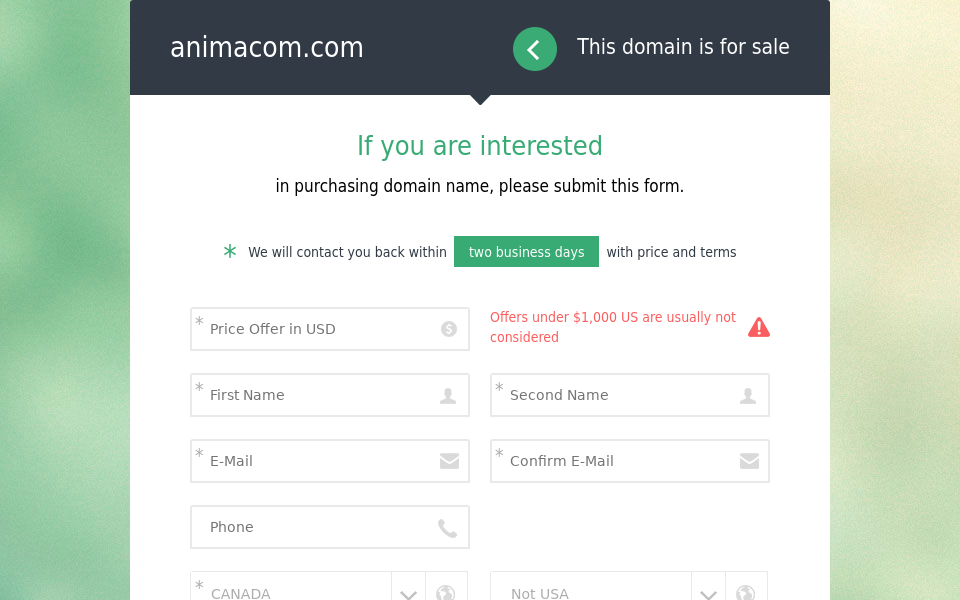960x600 pixels.
Task: Click the envelope icon in Confirm E-Mail
Action: point(749,461)
